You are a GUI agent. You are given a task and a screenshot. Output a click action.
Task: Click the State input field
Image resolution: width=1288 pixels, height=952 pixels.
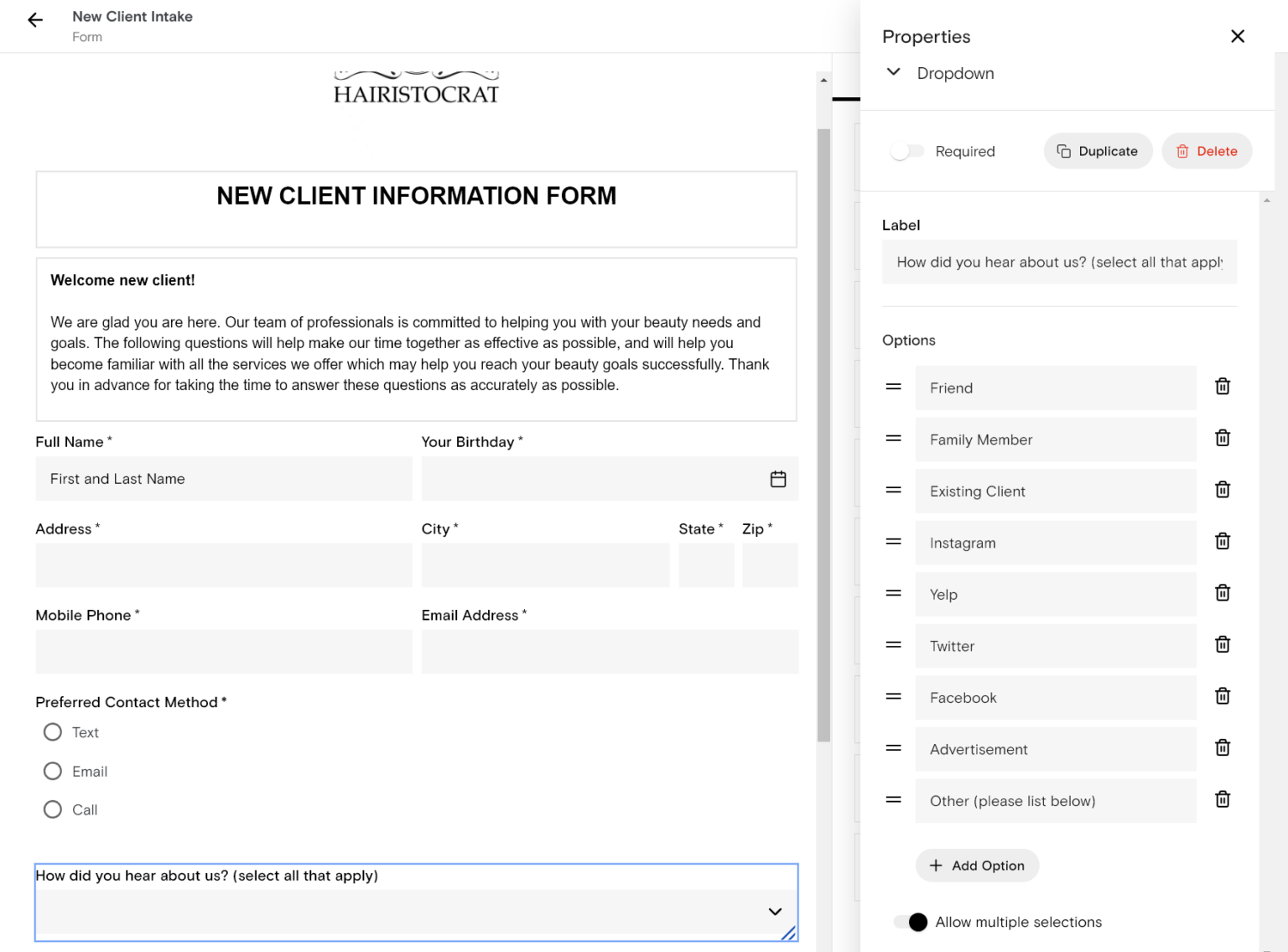[706, 565]
